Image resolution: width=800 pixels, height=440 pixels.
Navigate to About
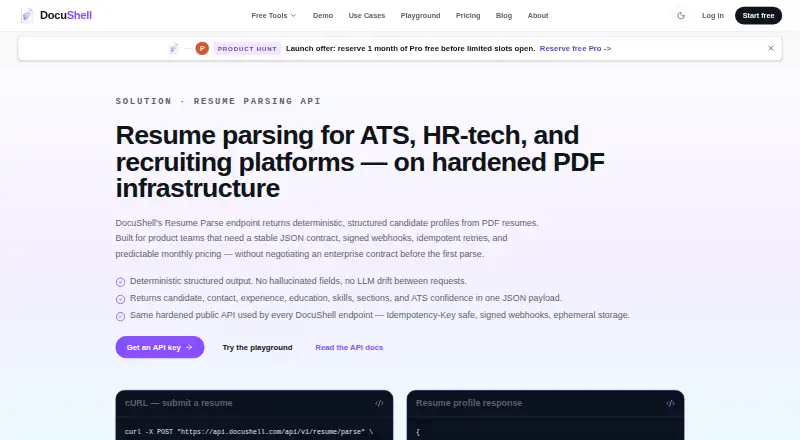[538, 16]
